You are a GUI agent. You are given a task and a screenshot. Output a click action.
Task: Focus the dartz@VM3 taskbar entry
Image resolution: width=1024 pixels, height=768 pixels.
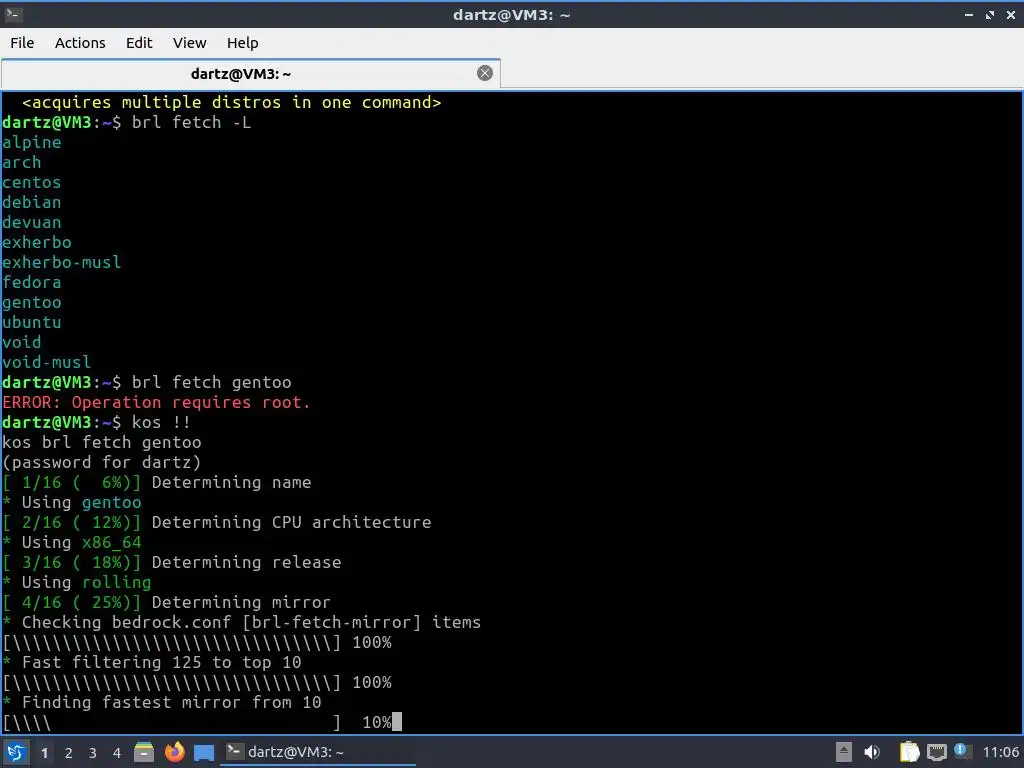[318, 752]
